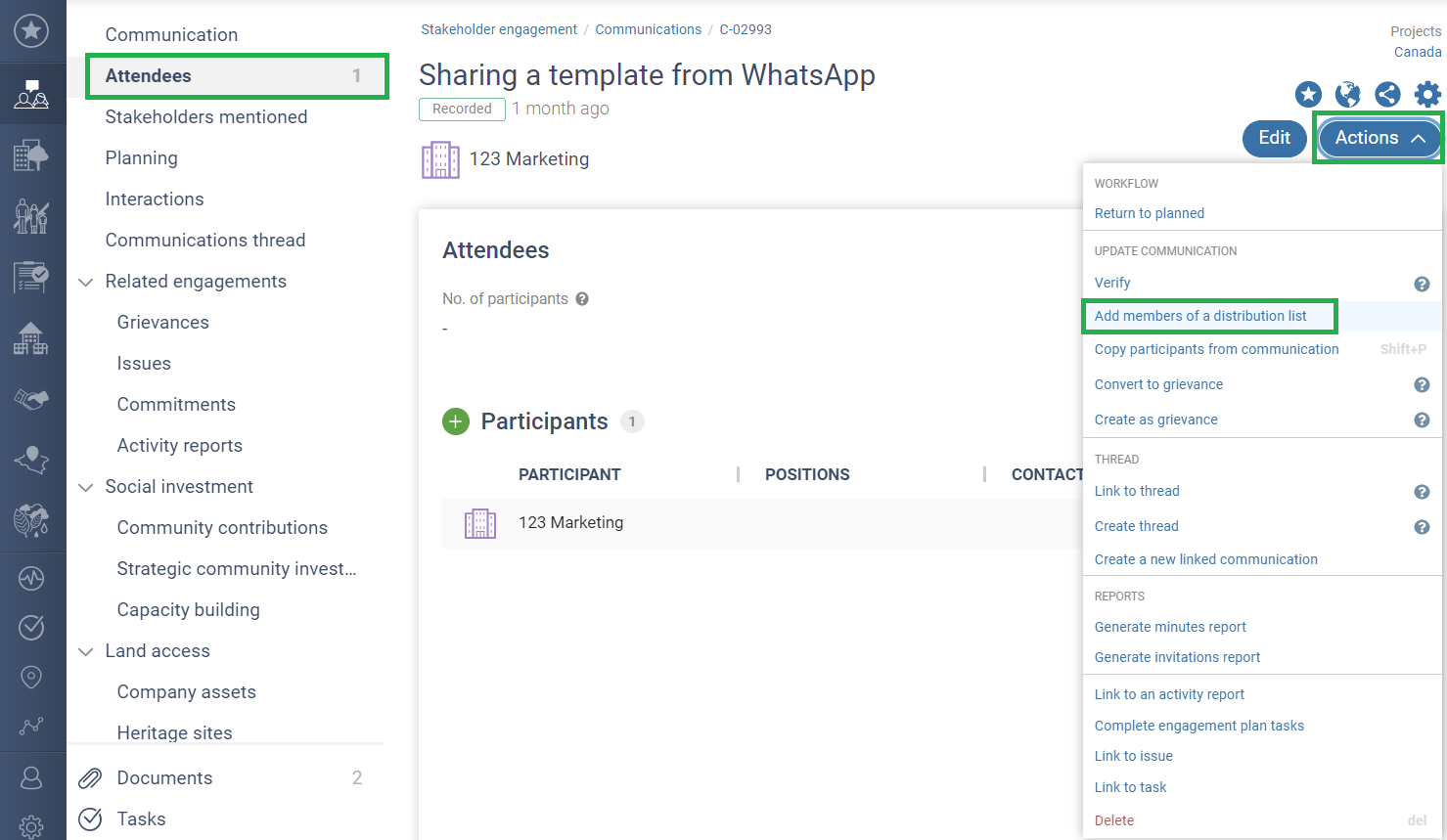Click the star favorite icon near Edit
The height and width of the screenshot is (840, 1447).
coord(1308,94)
